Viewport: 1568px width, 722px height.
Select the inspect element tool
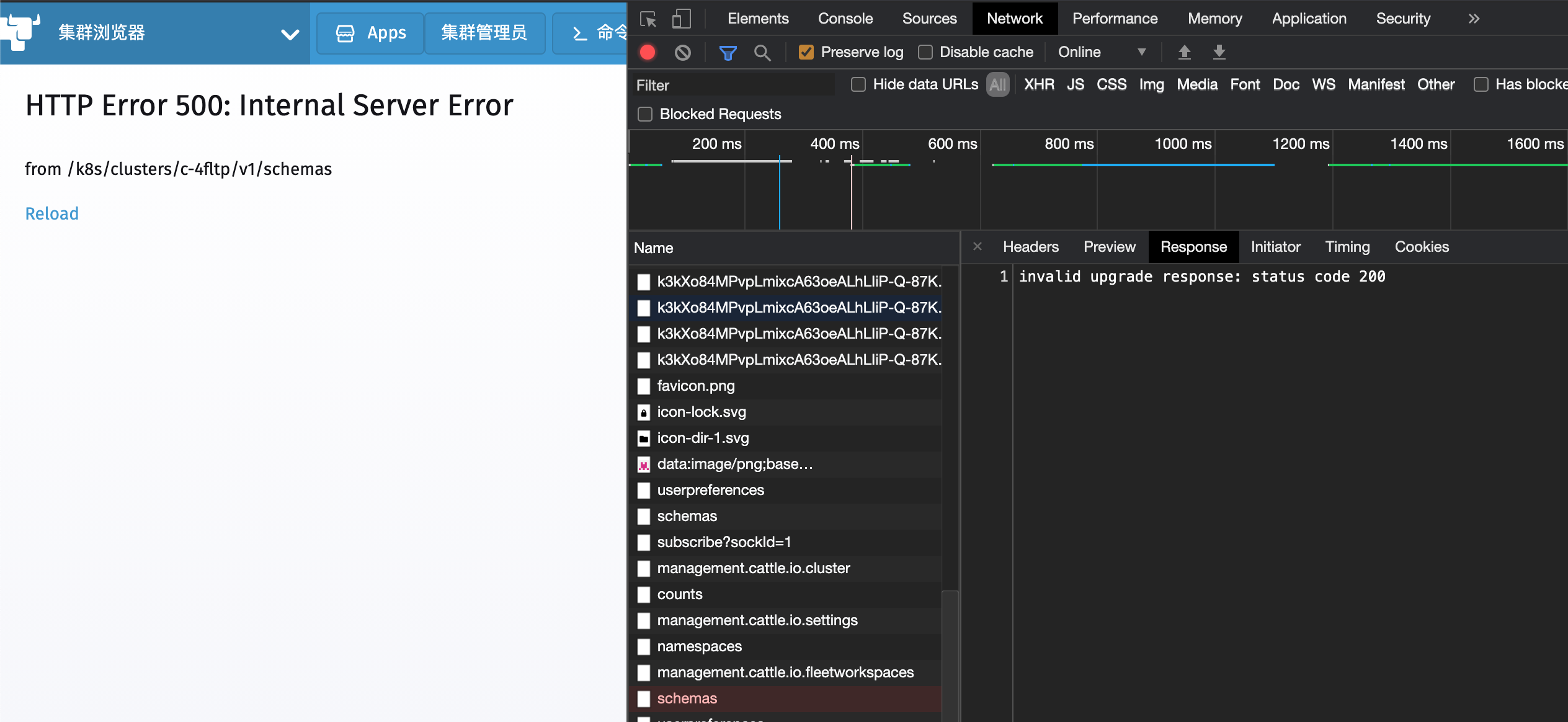coord(648,19)
